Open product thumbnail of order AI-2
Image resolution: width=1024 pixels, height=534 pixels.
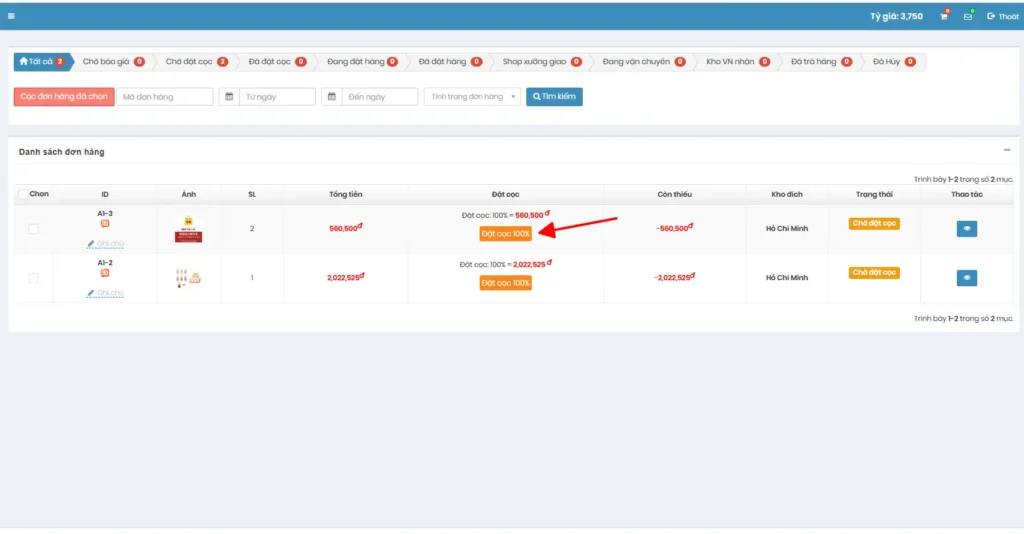(x=188, y=278)
